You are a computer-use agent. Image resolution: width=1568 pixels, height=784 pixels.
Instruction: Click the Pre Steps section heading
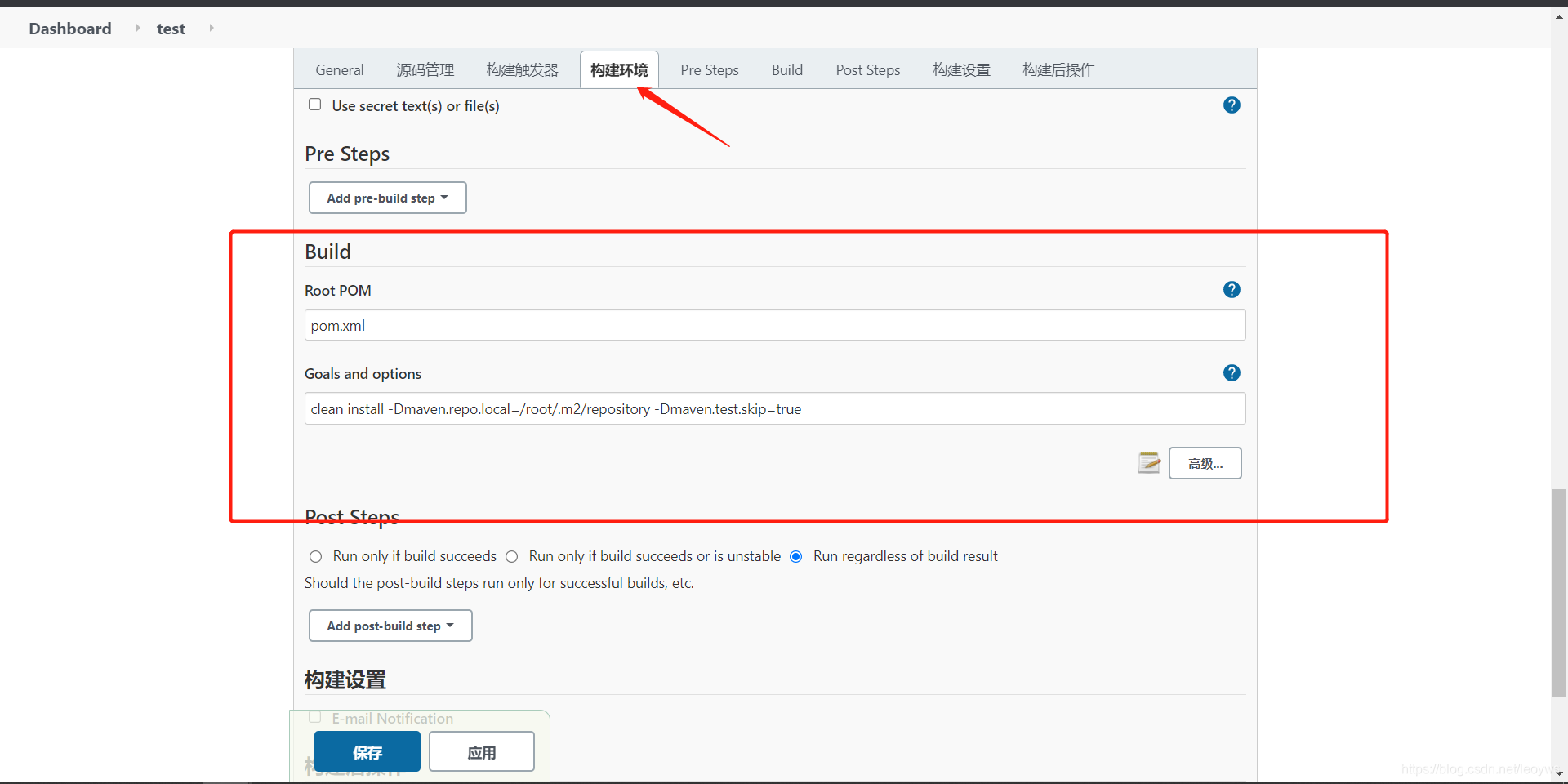pos(347,154)
